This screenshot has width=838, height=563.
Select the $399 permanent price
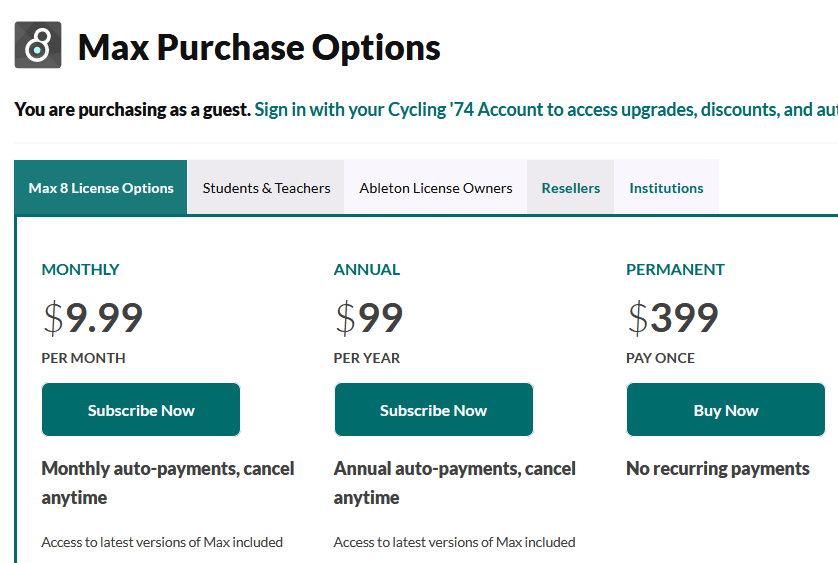coord(672,318)
